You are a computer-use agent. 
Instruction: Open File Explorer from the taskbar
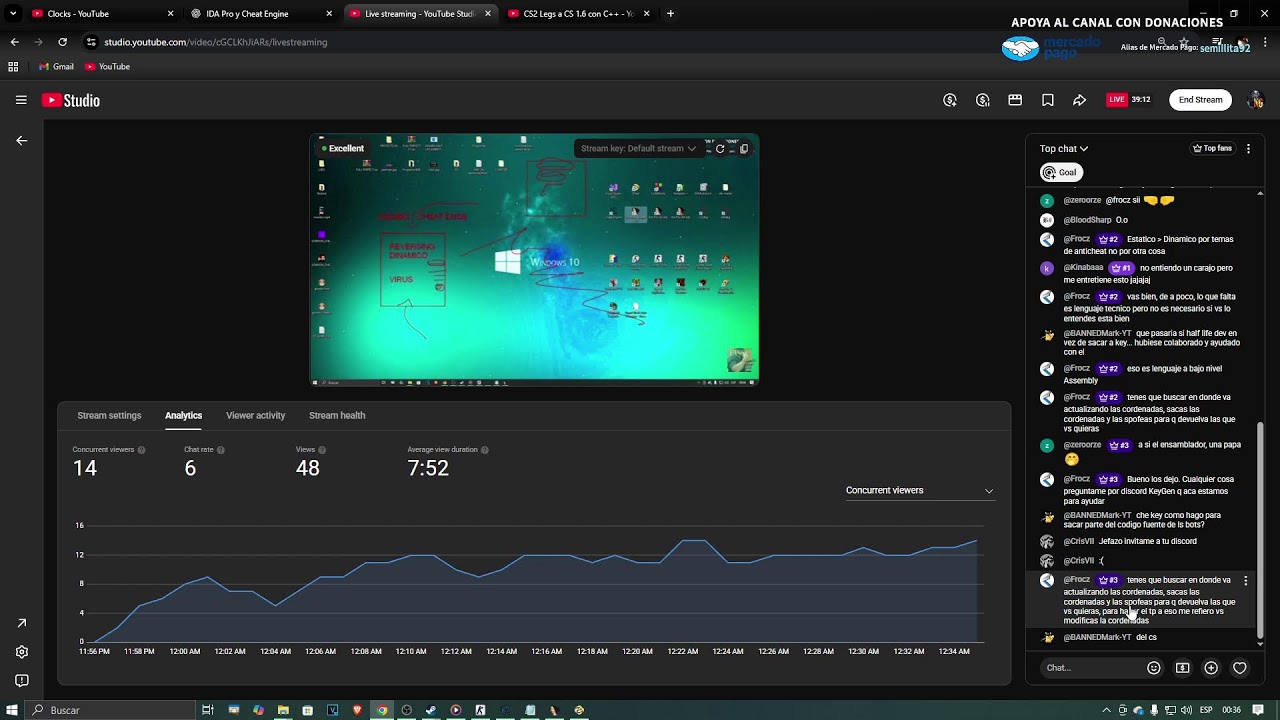[283, 710]
